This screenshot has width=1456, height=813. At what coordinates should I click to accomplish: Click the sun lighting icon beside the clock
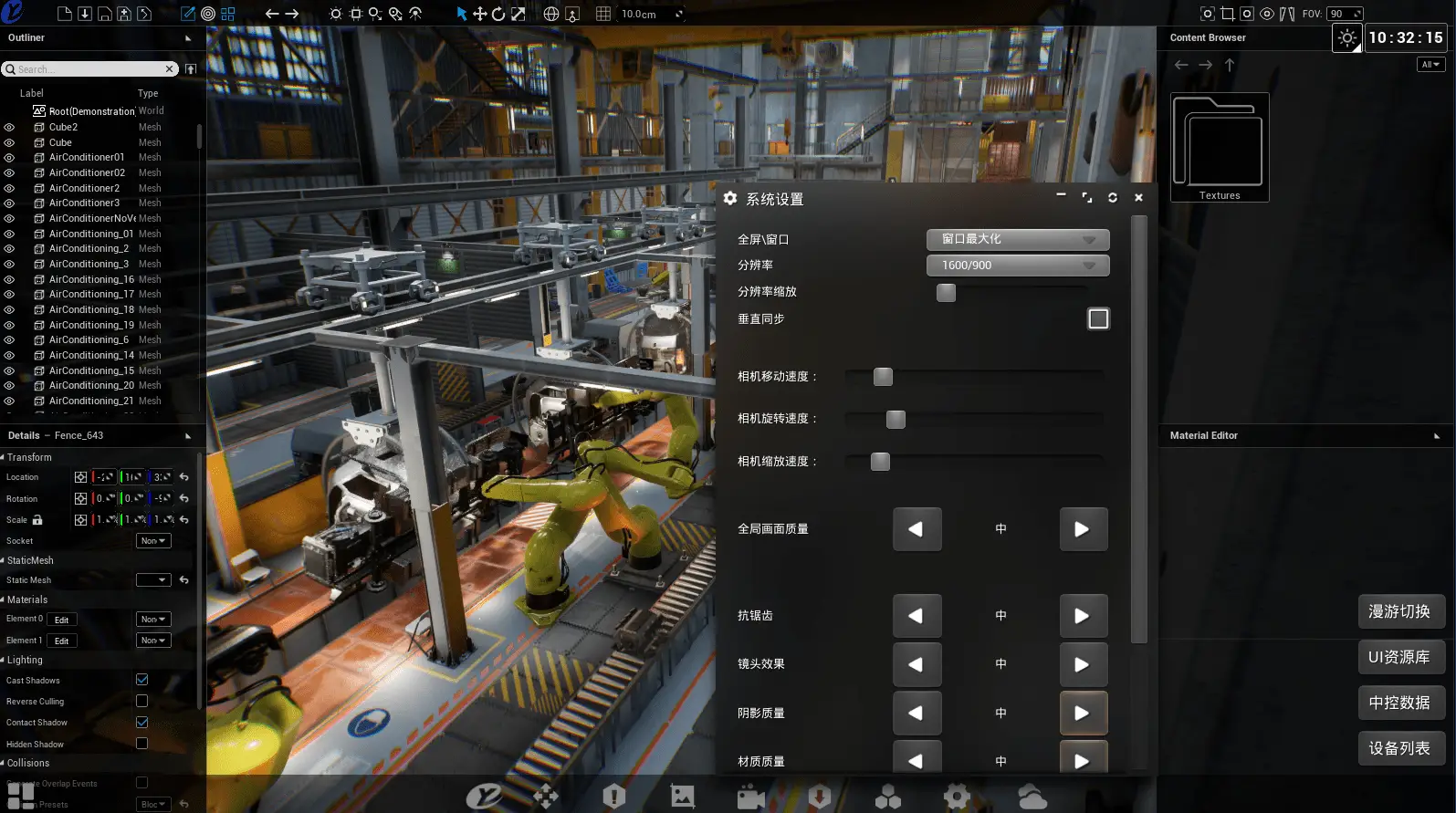pyautogui.click(x=1346, y=38)
